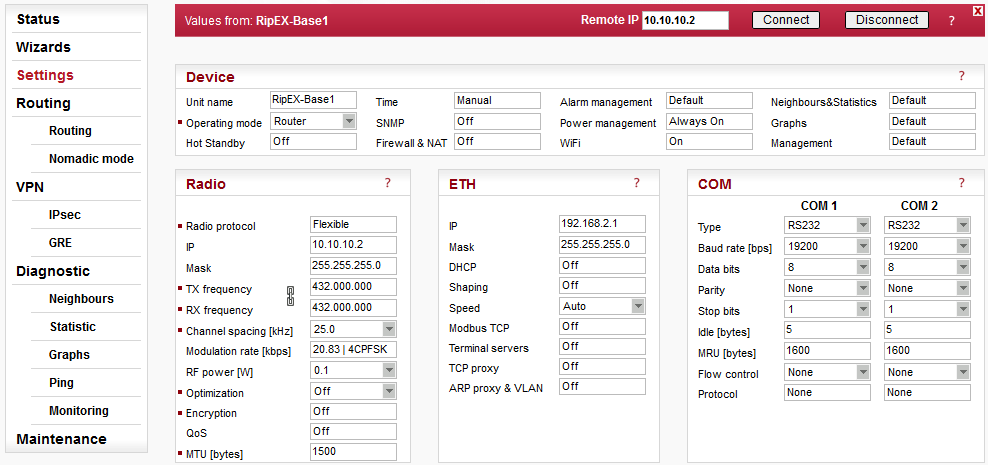Open the Routing main menu heading
Viewport: 988px width, 465px height.
43,103
